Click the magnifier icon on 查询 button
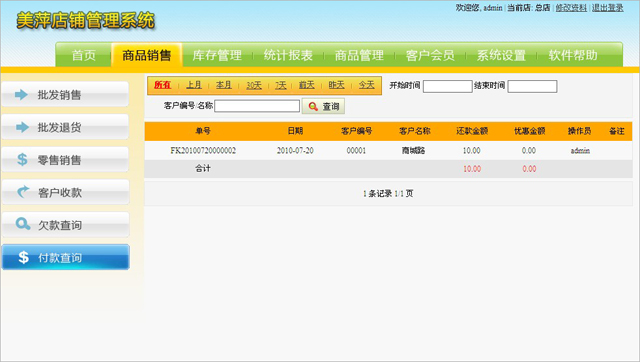 pyautogui.click(x=313, y=107)
